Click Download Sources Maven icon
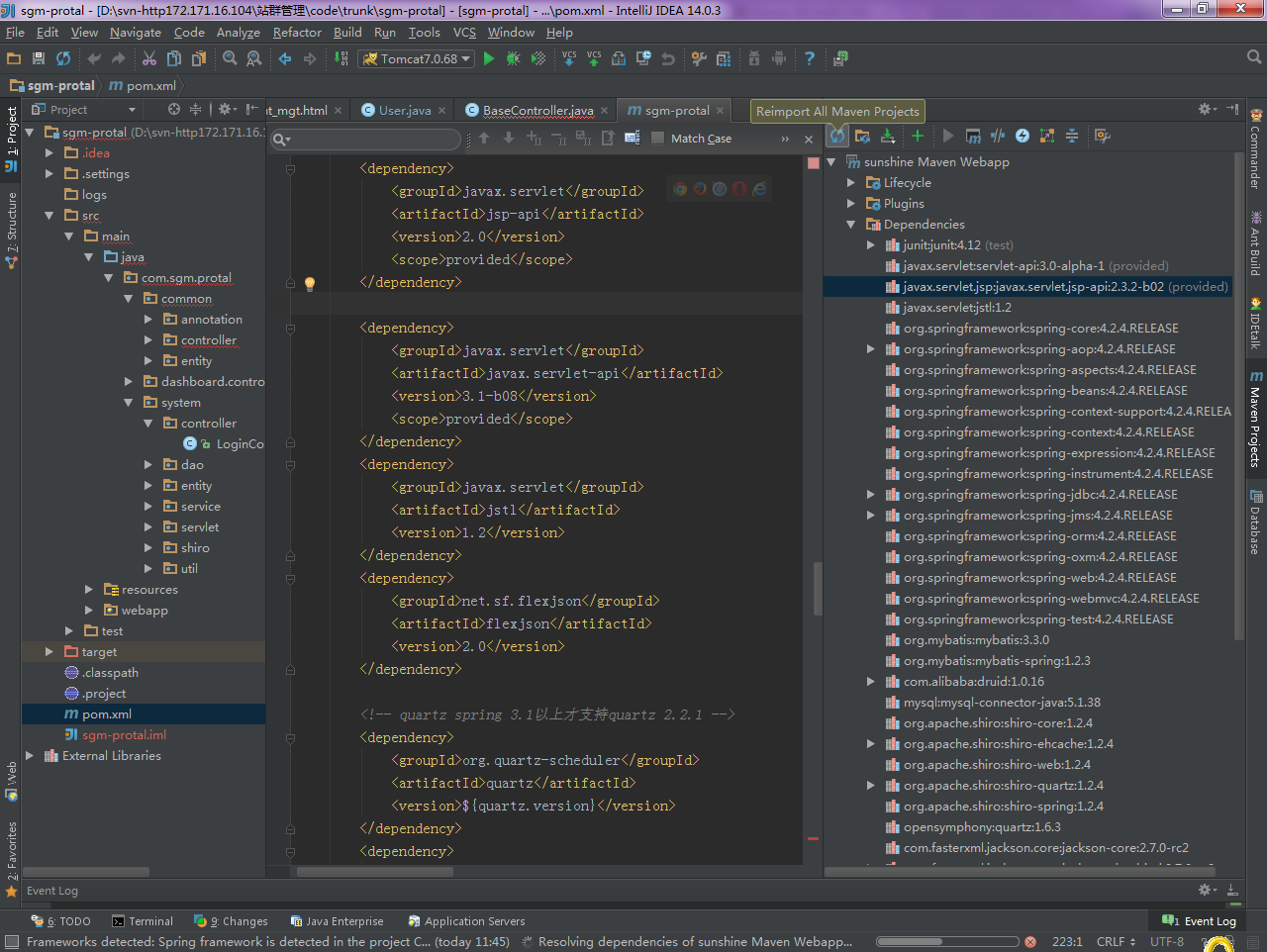Screen dimensions: 1267x952 [888, 136]
